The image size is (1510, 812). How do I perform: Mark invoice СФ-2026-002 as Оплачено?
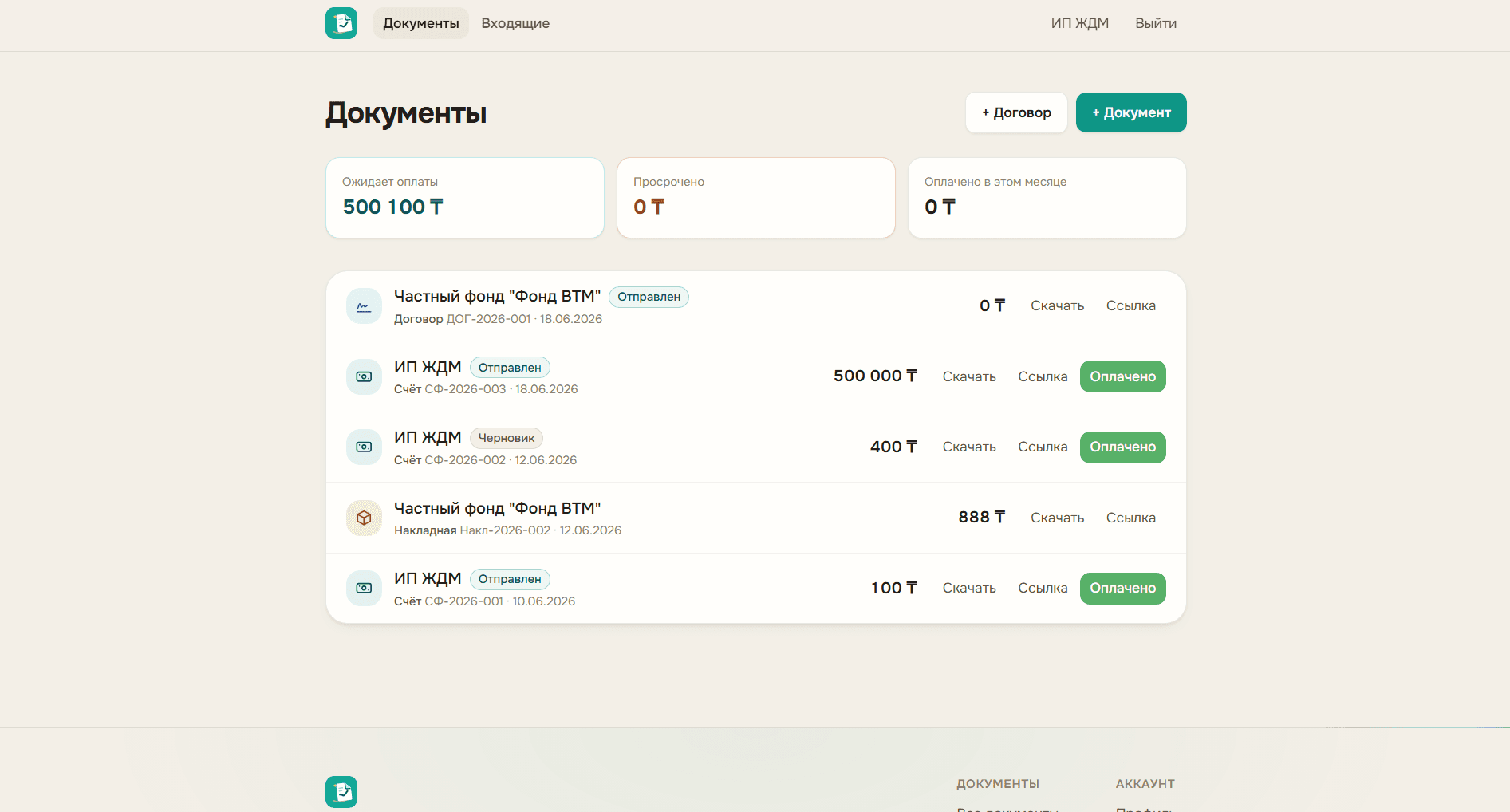(x=1123, y=447)
